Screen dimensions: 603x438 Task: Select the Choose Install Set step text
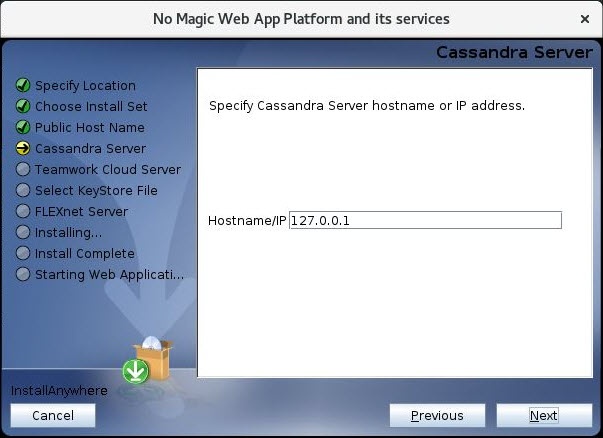pyautogui.click(x=91, y=107)
